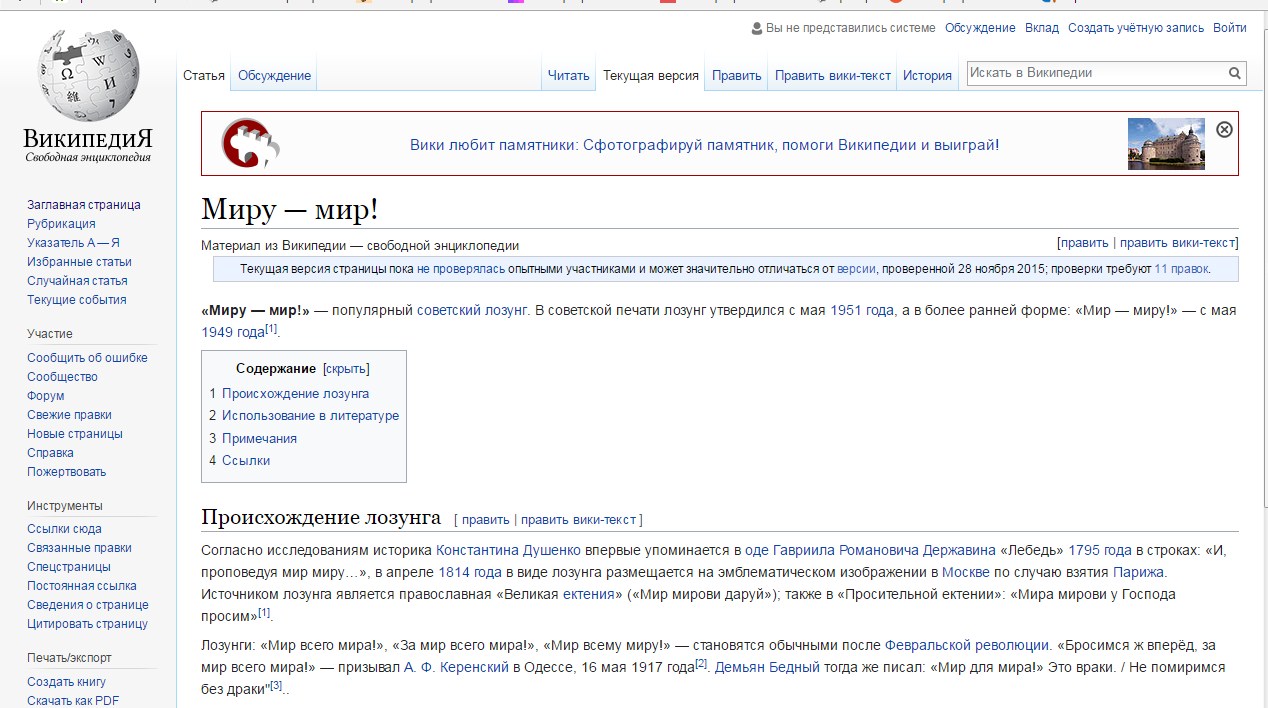Click the puzzle-piece banner logo
Viewport: 1268px width, 708px height.
(x=250, y=143)
